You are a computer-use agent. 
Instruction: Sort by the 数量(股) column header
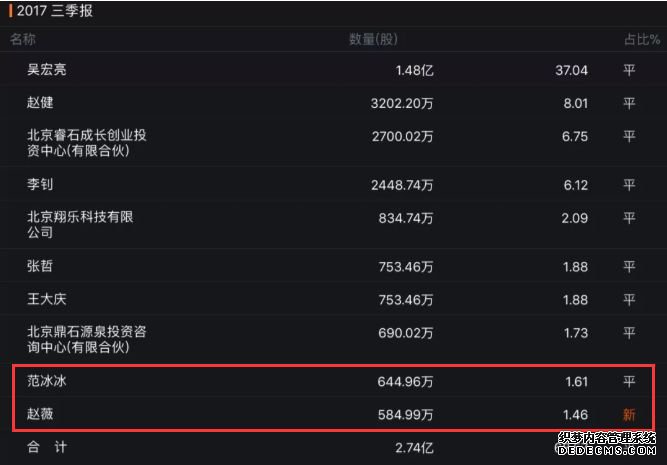(x=373, y=39)
